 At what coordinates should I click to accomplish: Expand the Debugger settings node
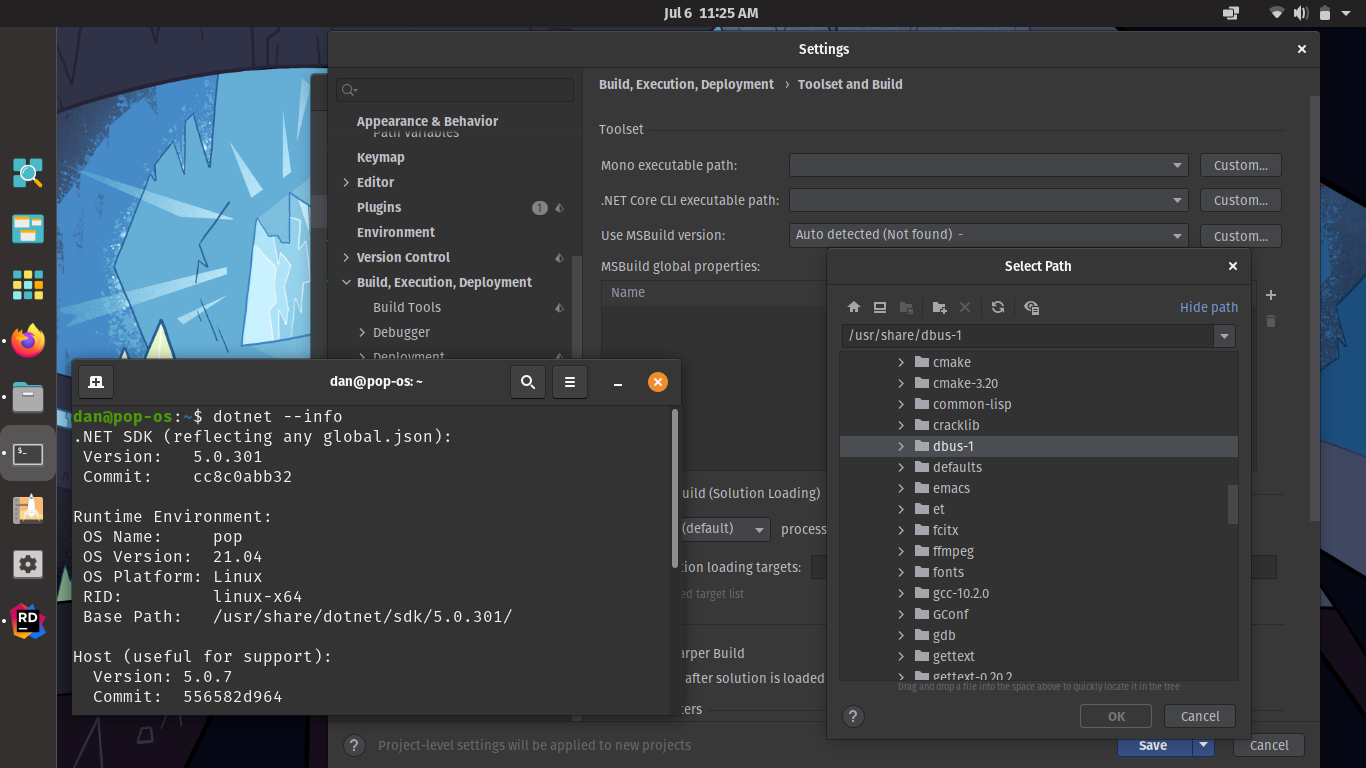tap(362, 332)
